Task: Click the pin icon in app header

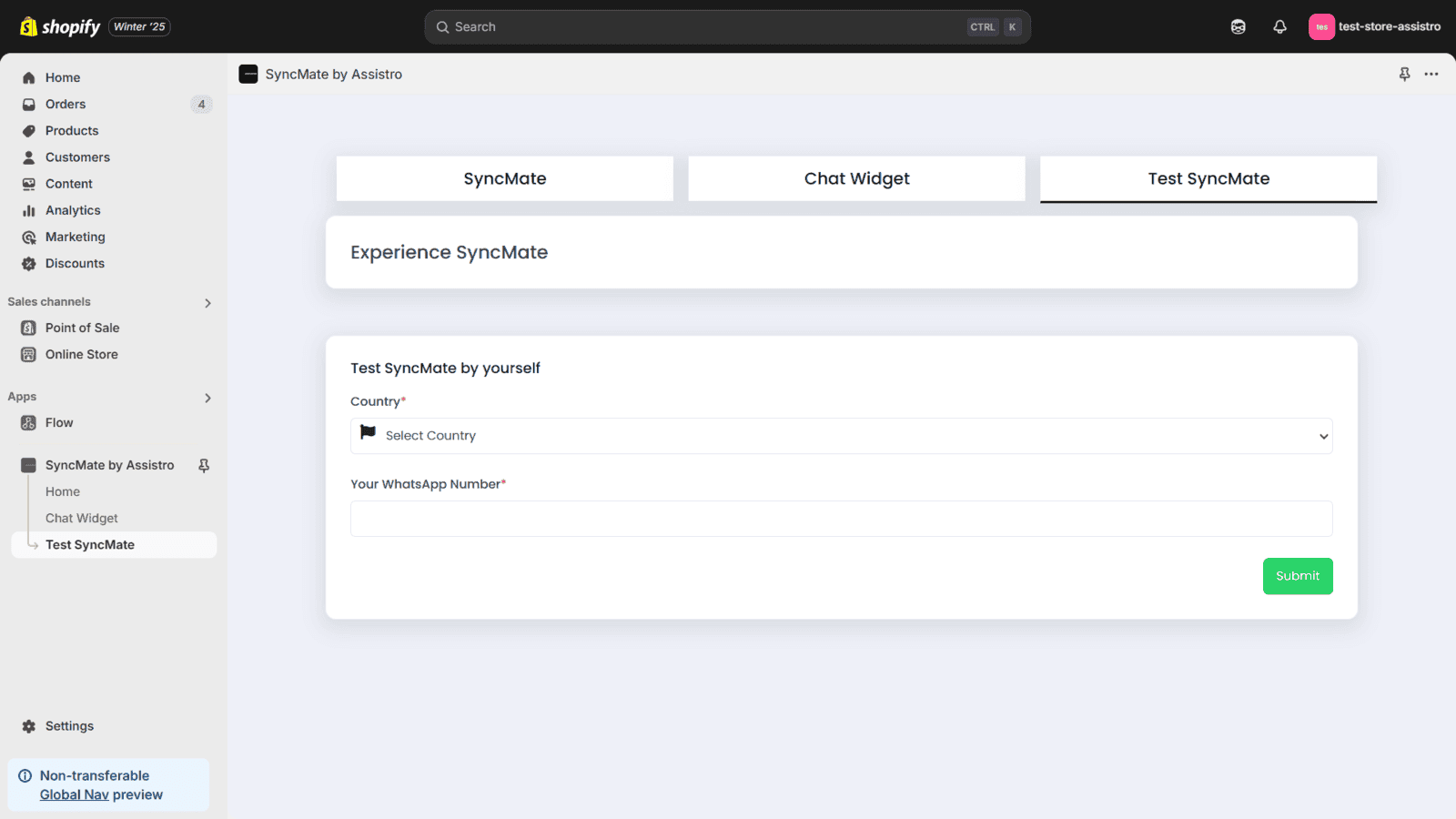Action: (1404, 75)
